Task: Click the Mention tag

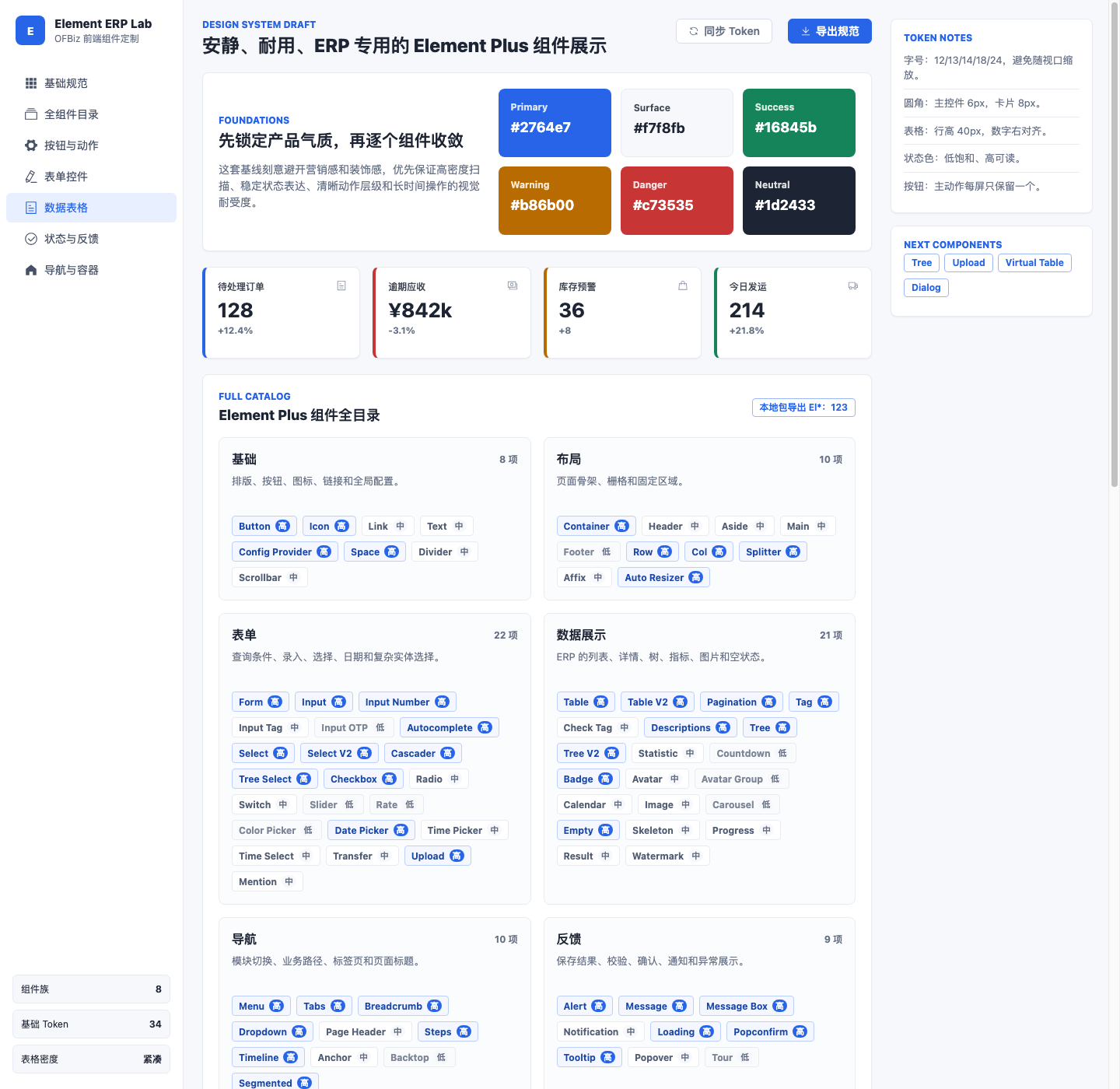Action: (x=267, y=882)
